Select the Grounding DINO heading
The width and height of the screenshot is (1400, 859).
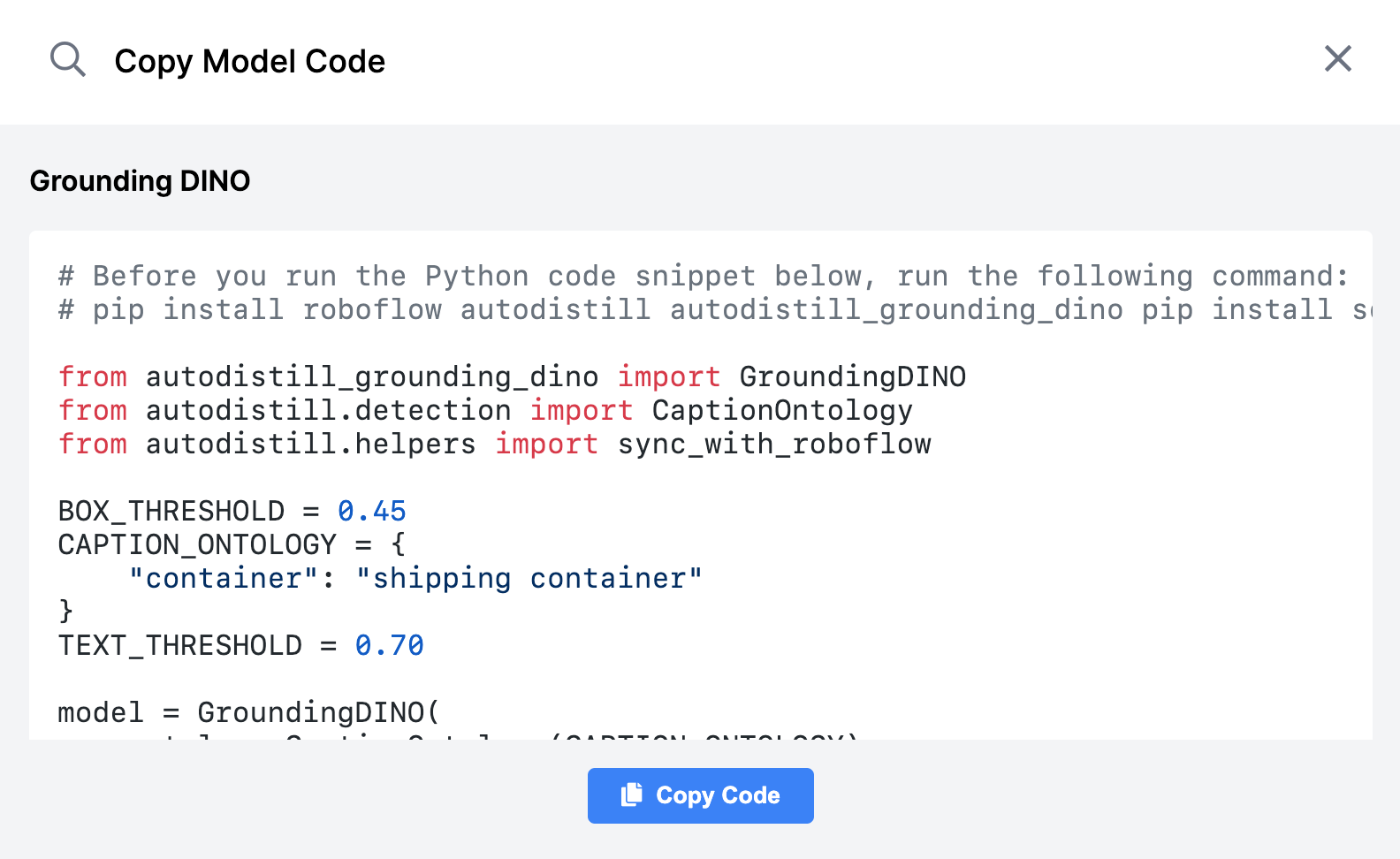click(x=140, y=181)
